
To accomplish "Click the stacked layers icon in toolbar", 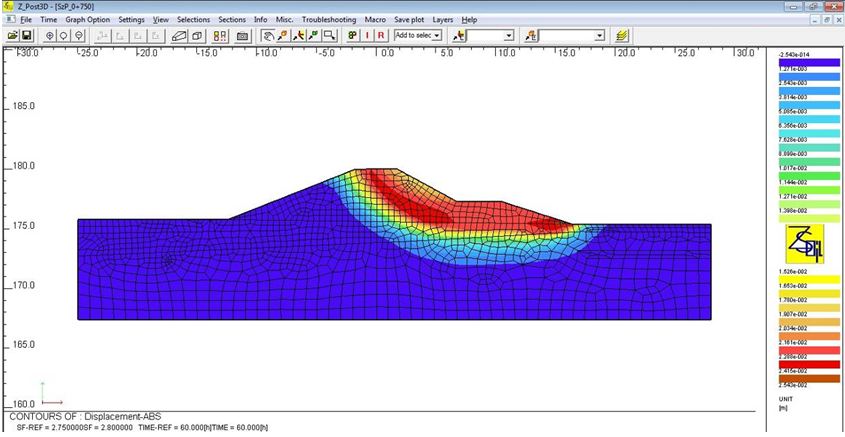I will pyautogui.click(x=623, y=35).
